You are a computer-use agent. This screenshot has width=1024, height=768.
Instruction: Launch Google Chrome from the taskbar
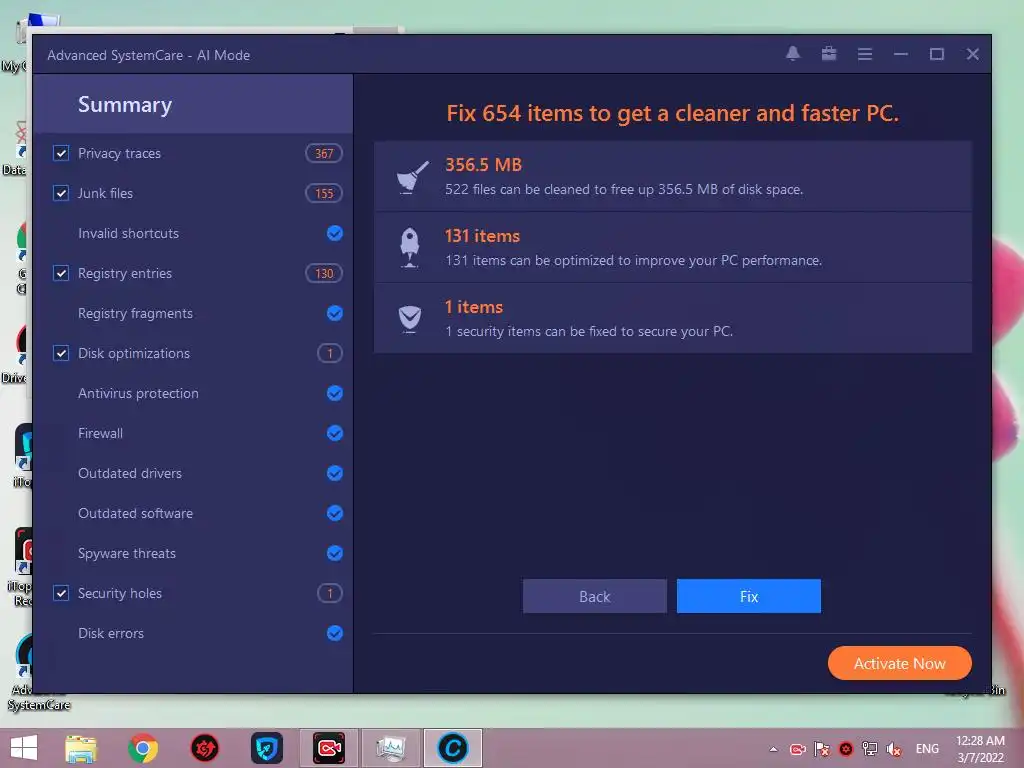pos(143,748)
